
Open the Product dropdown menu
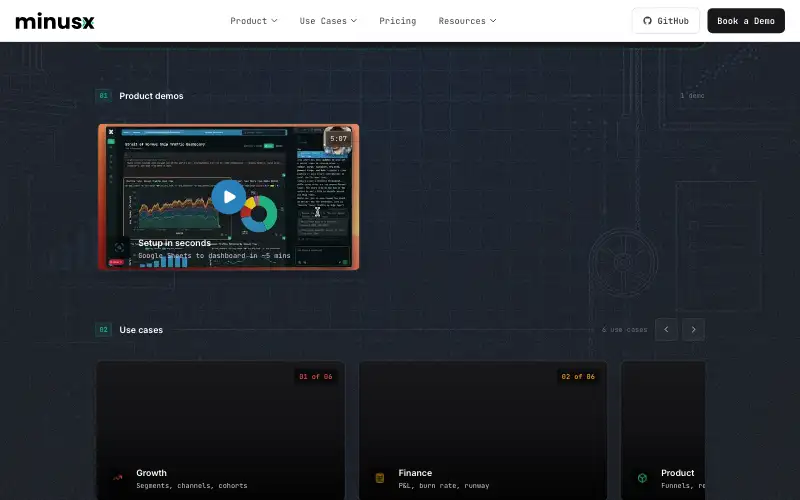click(x=254, y=21)
